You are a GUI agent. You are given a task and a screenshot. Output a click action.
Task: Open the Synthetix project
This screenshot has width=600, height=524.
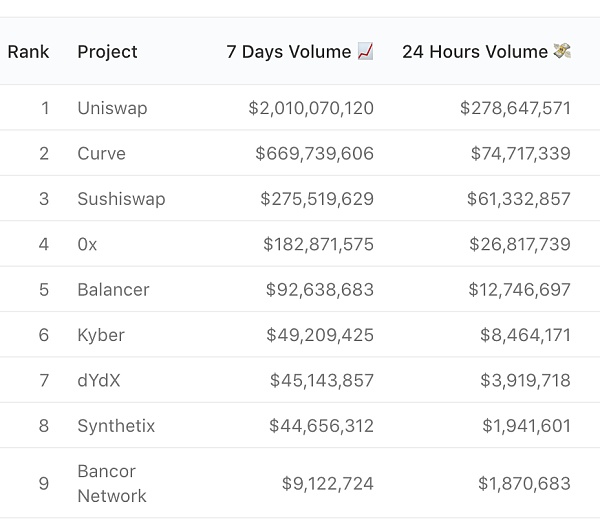click(116, 426)
